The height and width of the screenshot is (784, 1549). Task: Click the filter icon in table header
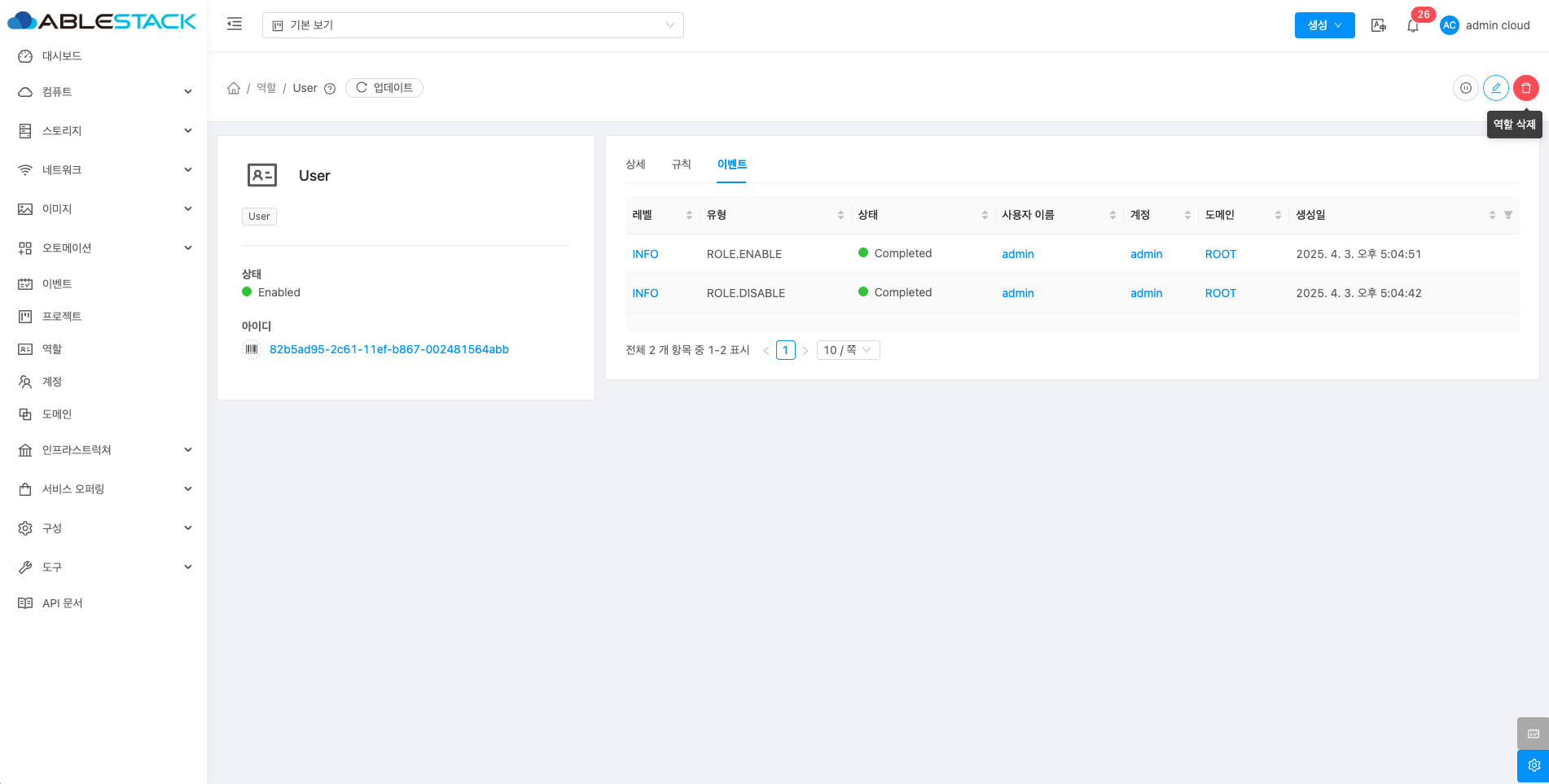coord(1507,215)
